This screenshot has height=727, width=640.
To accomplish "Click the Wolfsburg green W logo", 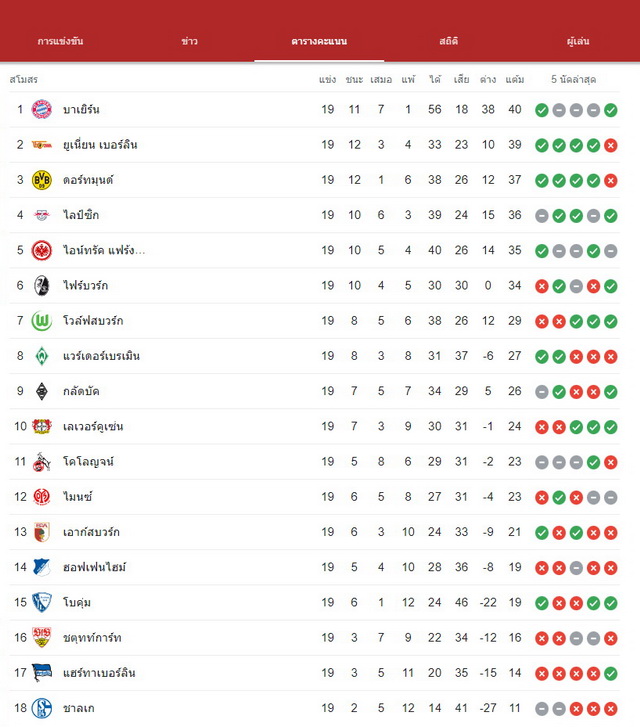I will pyautogui.click(x=41, y=321).
